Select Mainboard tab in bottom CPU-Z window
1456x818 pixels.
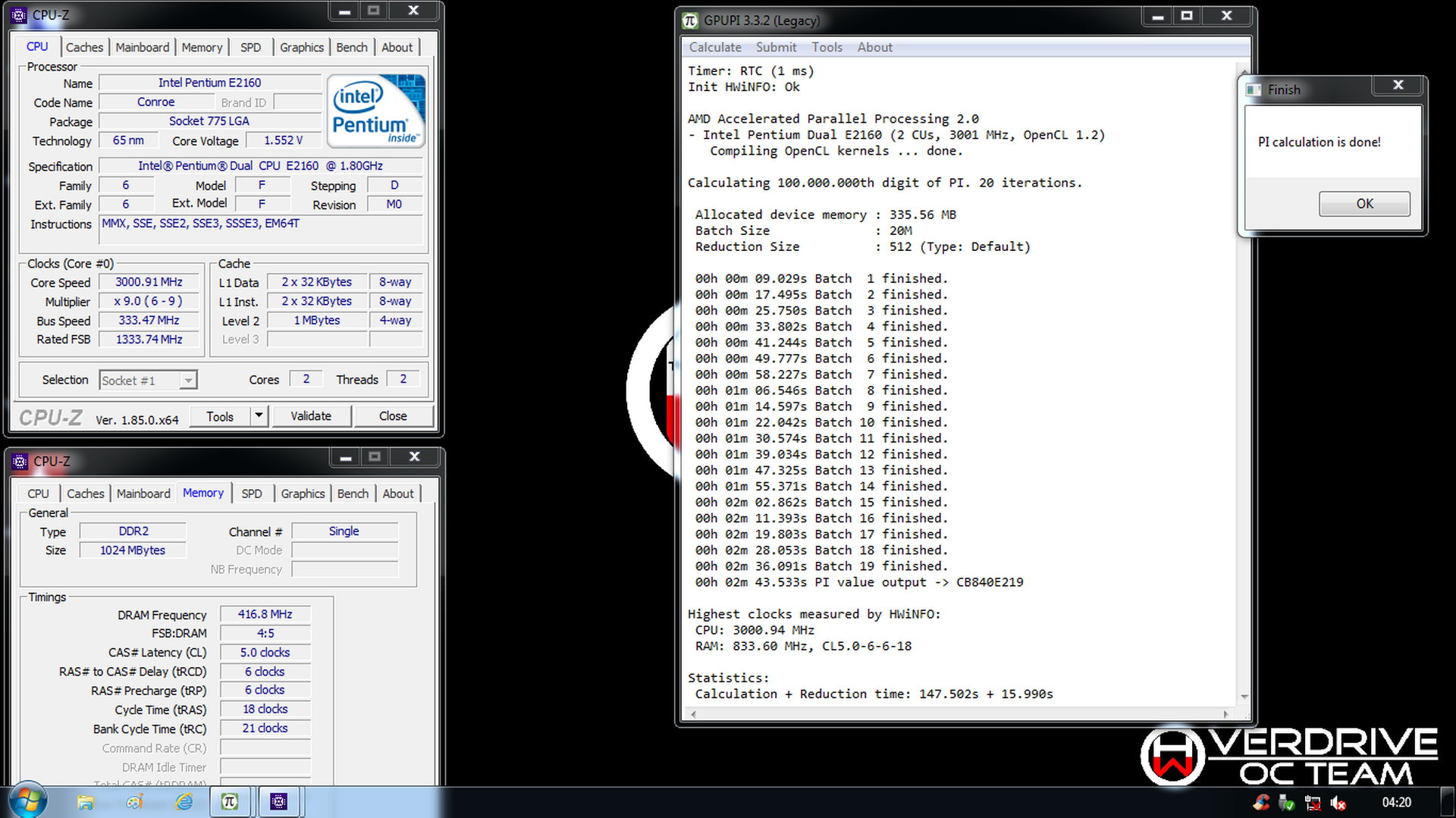pyautogui.click(x=143, y=494)
